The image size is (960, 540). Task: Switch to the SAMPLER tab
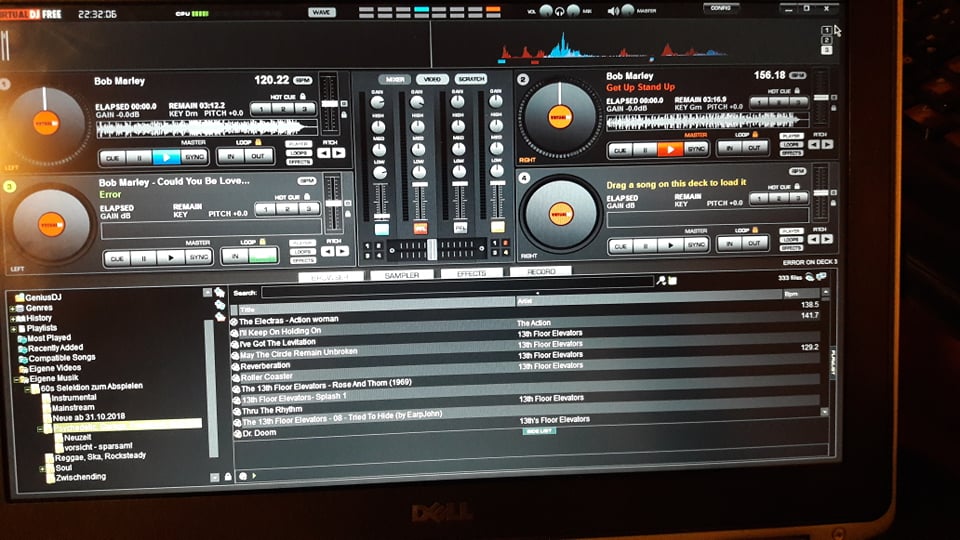[x=402, y=276]
